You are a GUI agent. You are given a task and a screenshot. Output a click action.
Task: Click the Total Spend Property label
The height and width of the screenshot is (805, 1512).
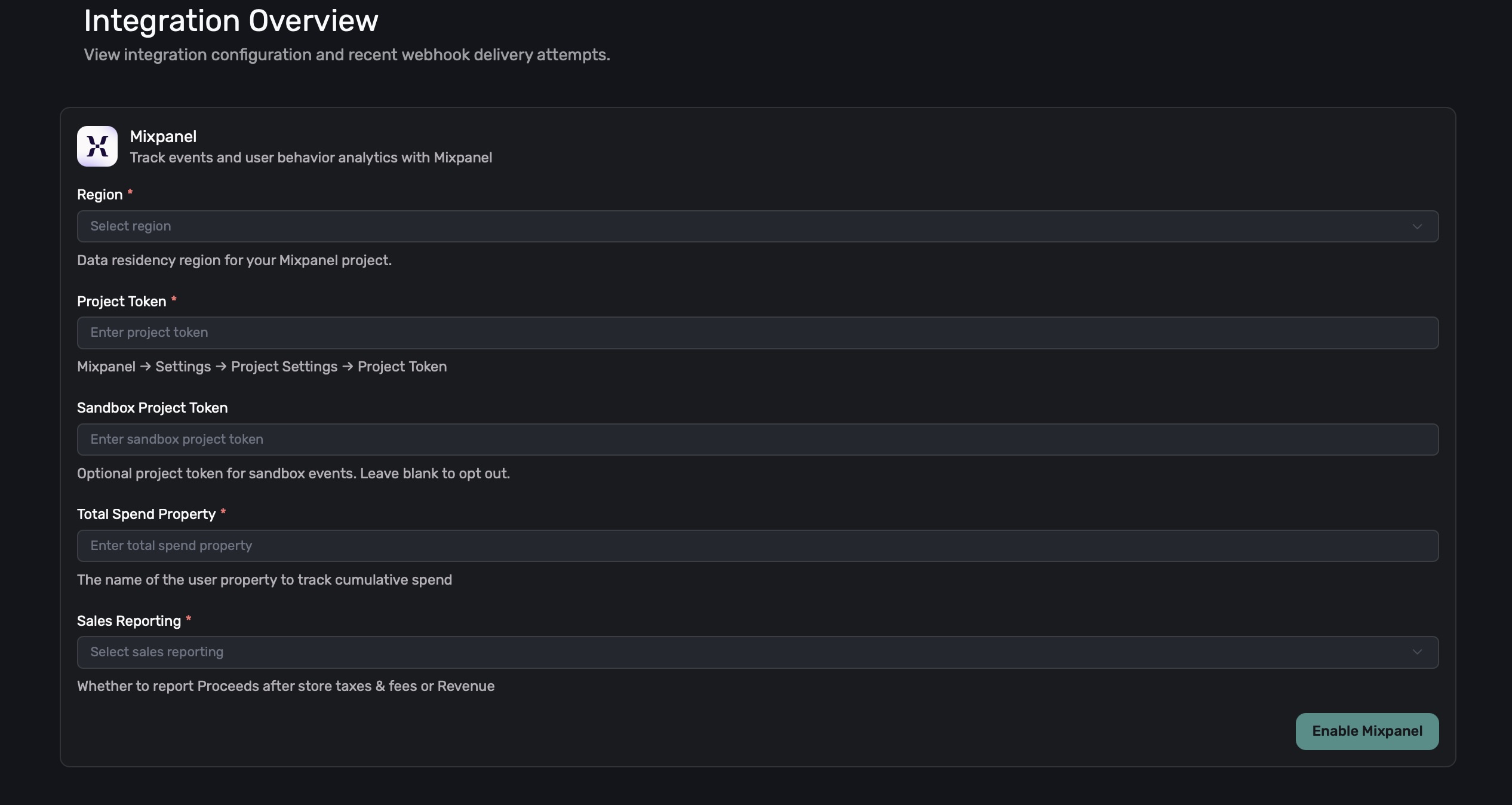(146, 514)
